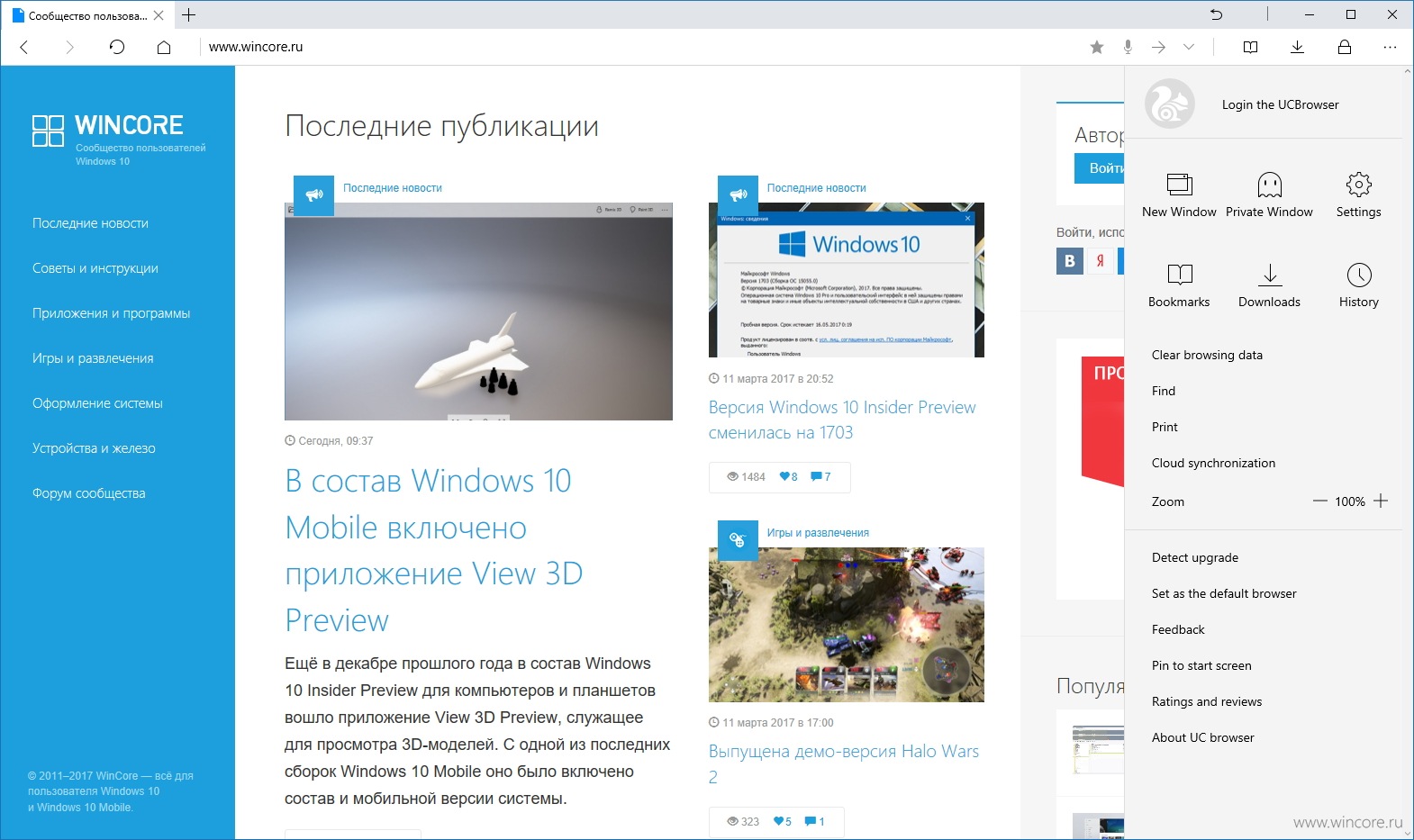
Task: Open bookmarks book icon in toolbar
Action: [x=1250, y=47]
